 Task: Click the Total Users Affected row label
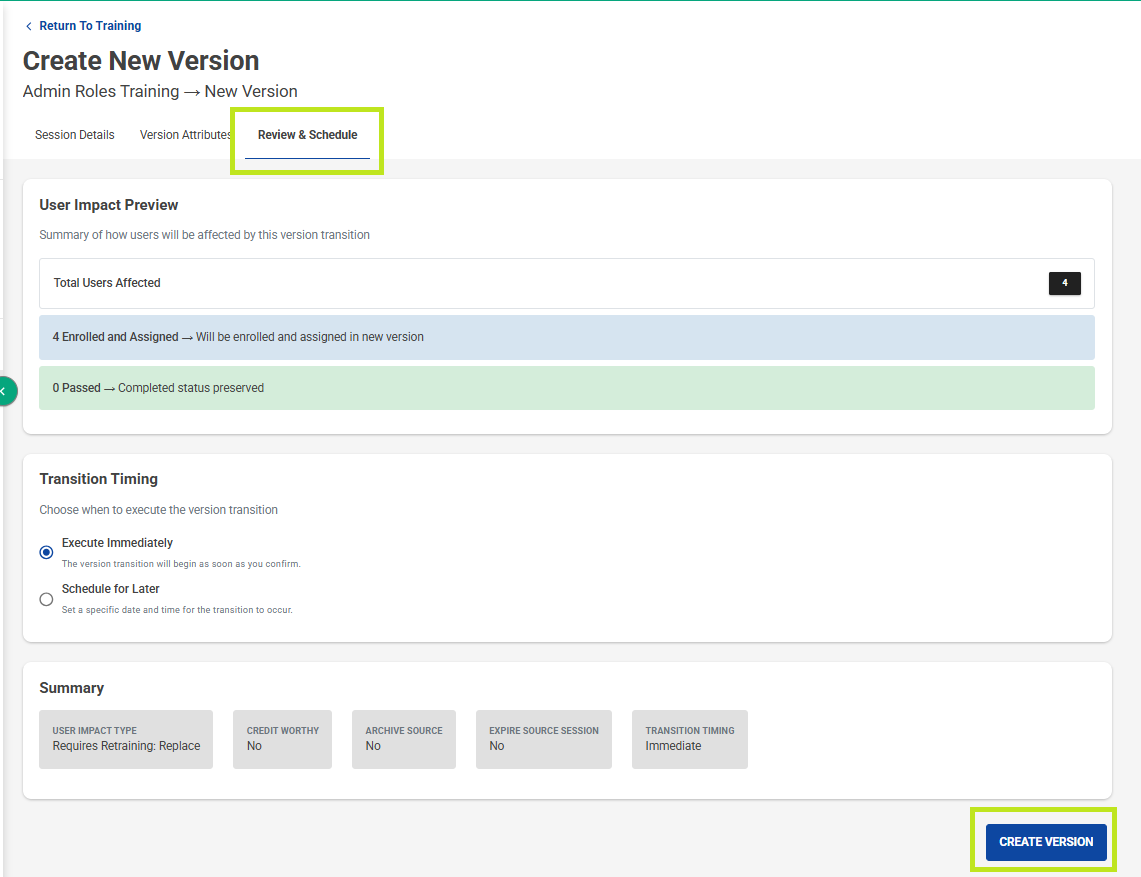point(107,283)
